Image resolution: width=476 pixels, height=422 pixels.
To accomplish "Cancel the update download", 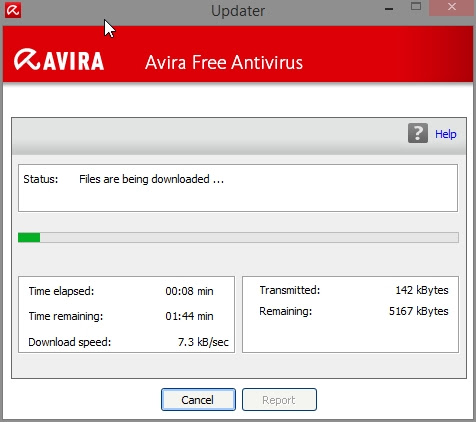I will (198, 399).
